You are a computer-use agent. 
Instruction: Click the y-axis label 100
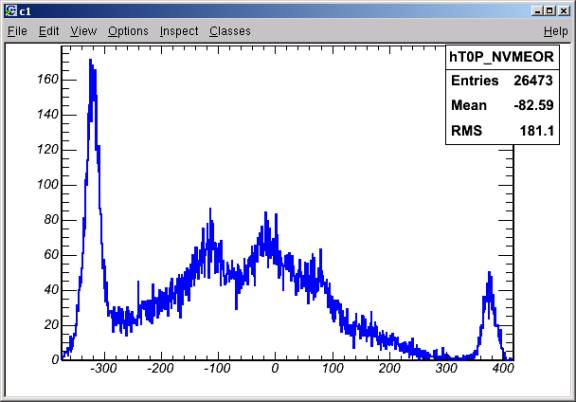pos(48,184)
